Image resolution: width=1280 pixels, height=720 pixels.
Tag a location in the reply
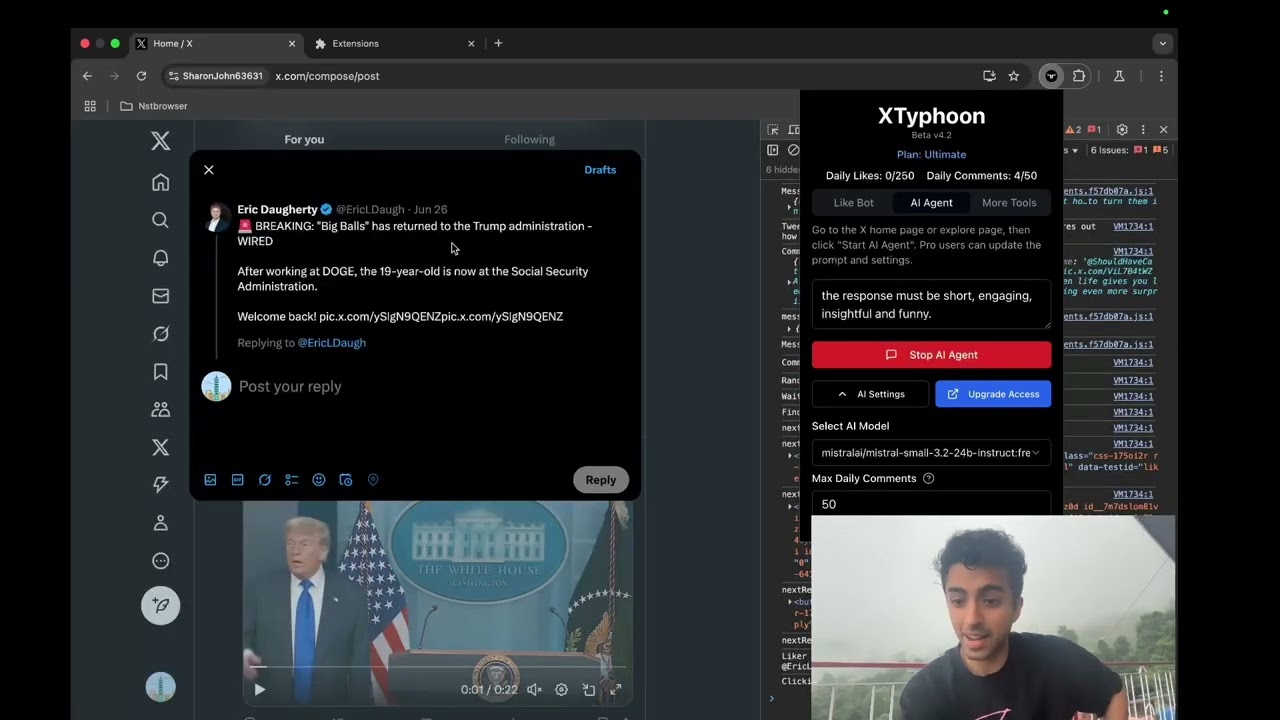pyautogui.click(x=373, y=480)
